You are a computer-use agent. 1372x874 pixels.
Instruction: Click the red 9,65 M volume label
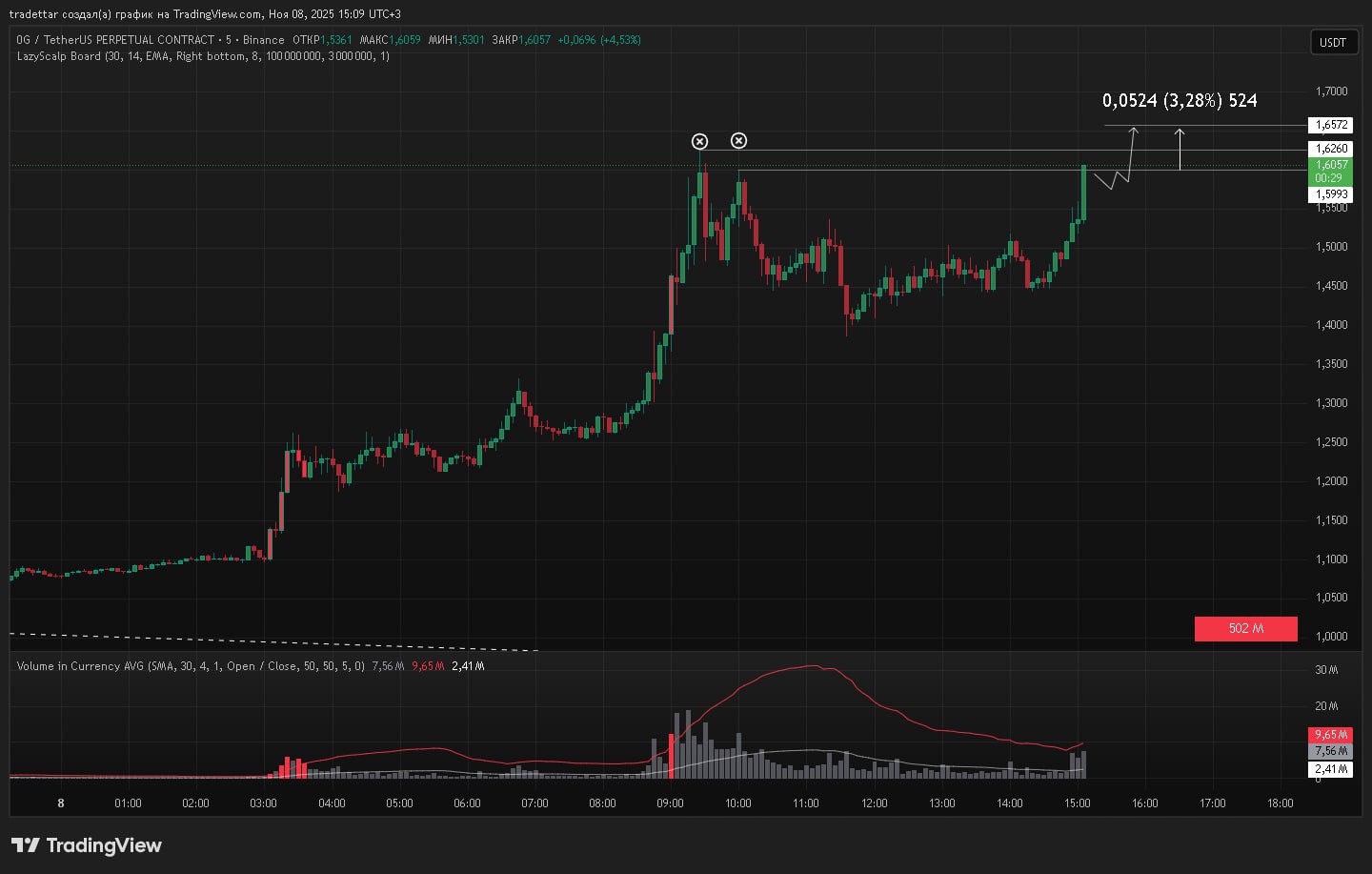tap(1330, 735)
